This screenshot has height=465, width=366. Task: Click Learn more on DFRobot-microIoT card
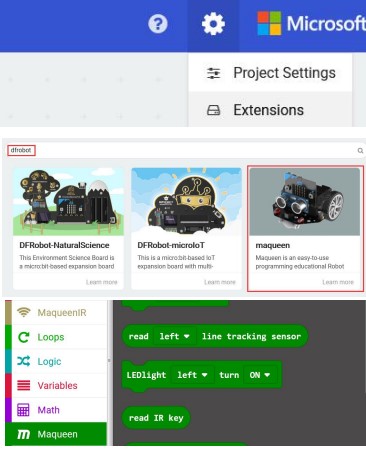(x=220, y=282)
